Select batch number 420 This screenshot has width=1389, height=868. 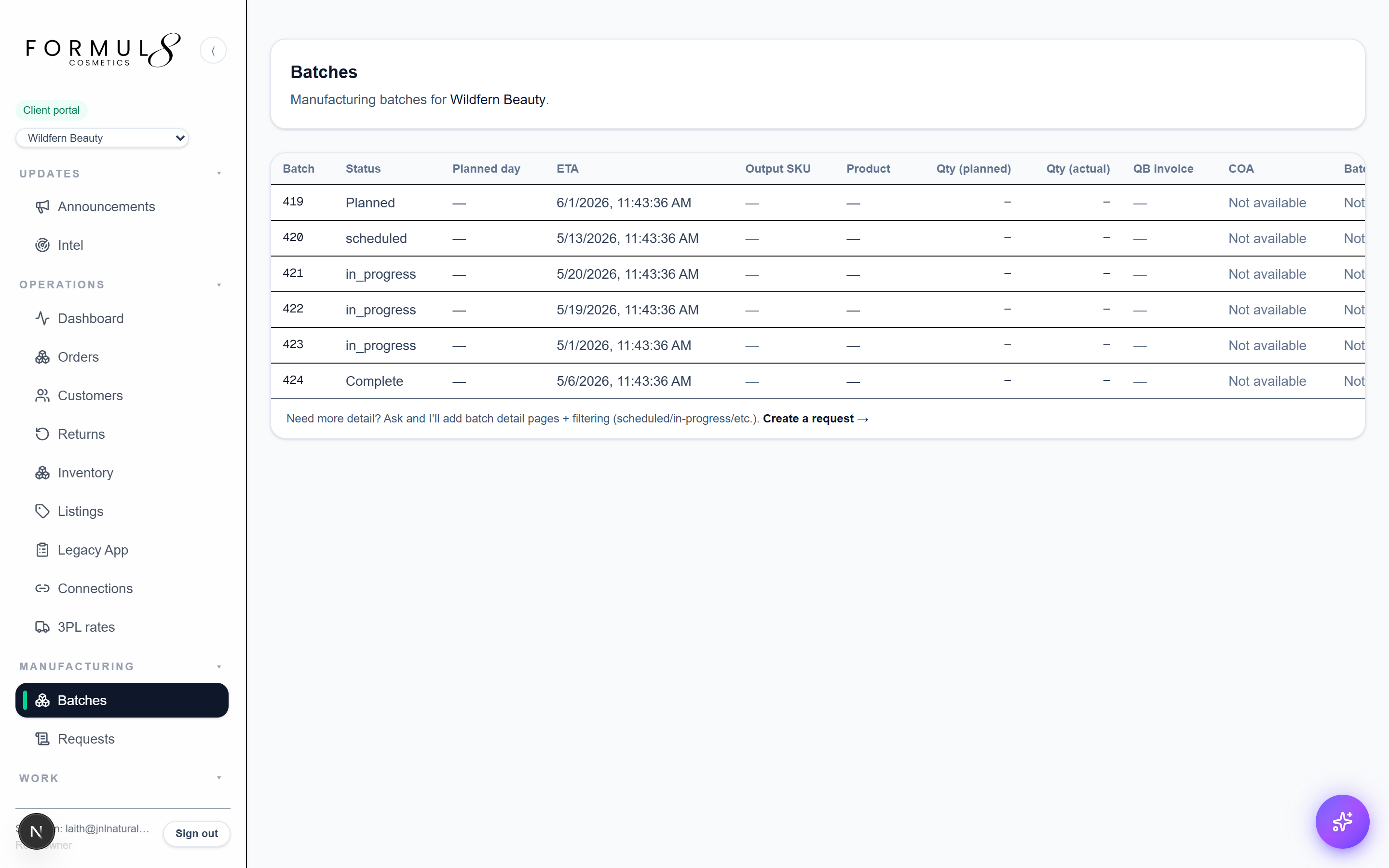pos(293,238)
